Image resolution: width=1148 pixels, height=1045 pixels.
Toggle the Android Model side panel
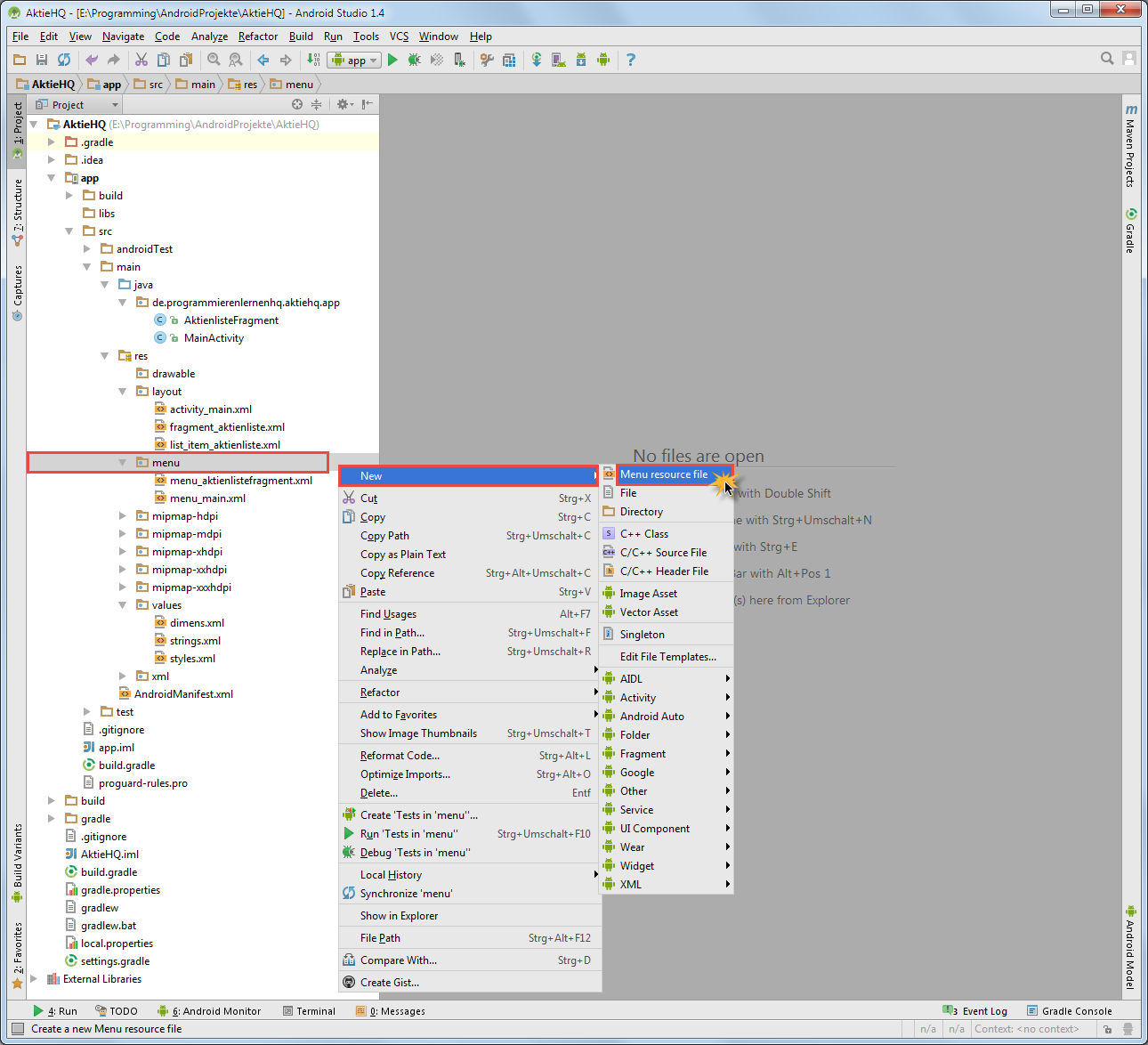coord(1130,948)
